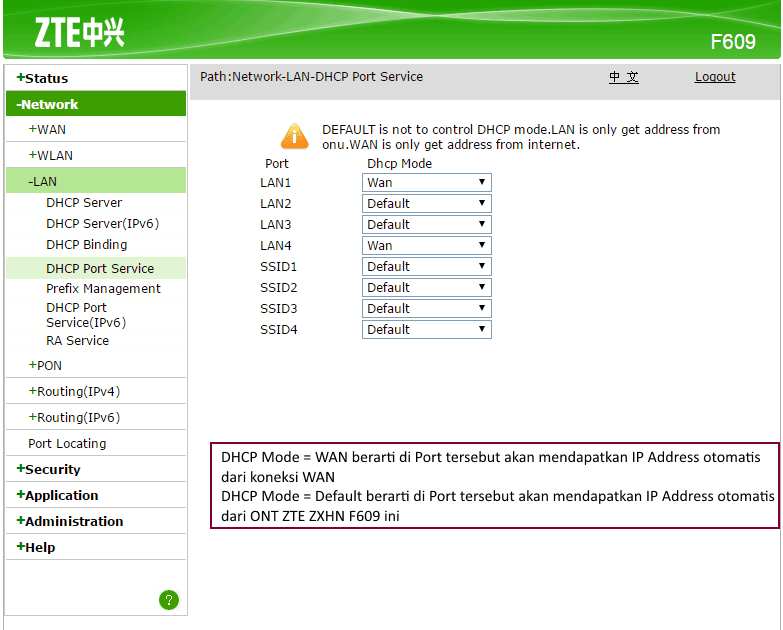This screenshot has height=630, width=783.
Task: Switch language to Chinese (中文)
Action: click(624, 77)
